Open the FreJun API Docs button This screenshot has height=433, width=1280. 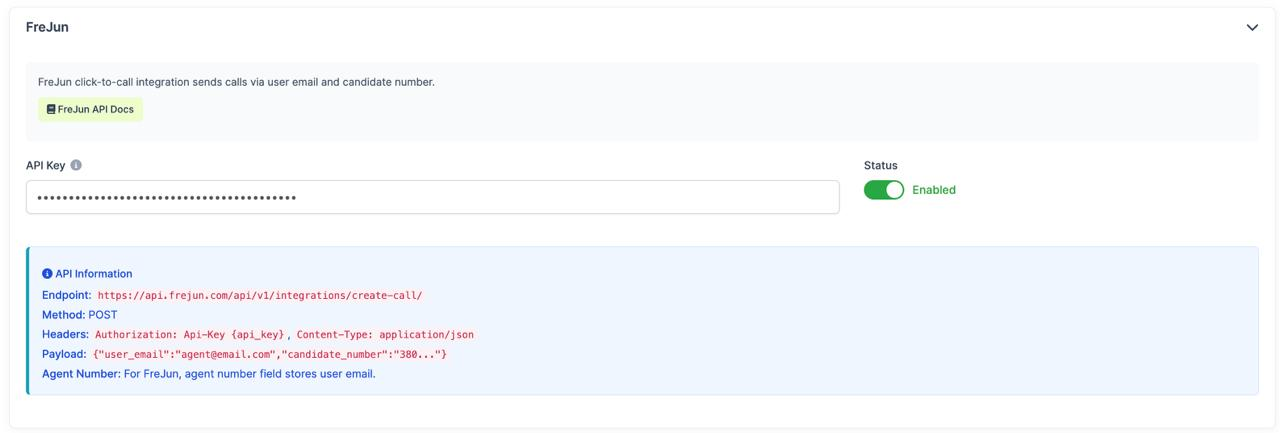pyautogui.click(x=90, y=110)
